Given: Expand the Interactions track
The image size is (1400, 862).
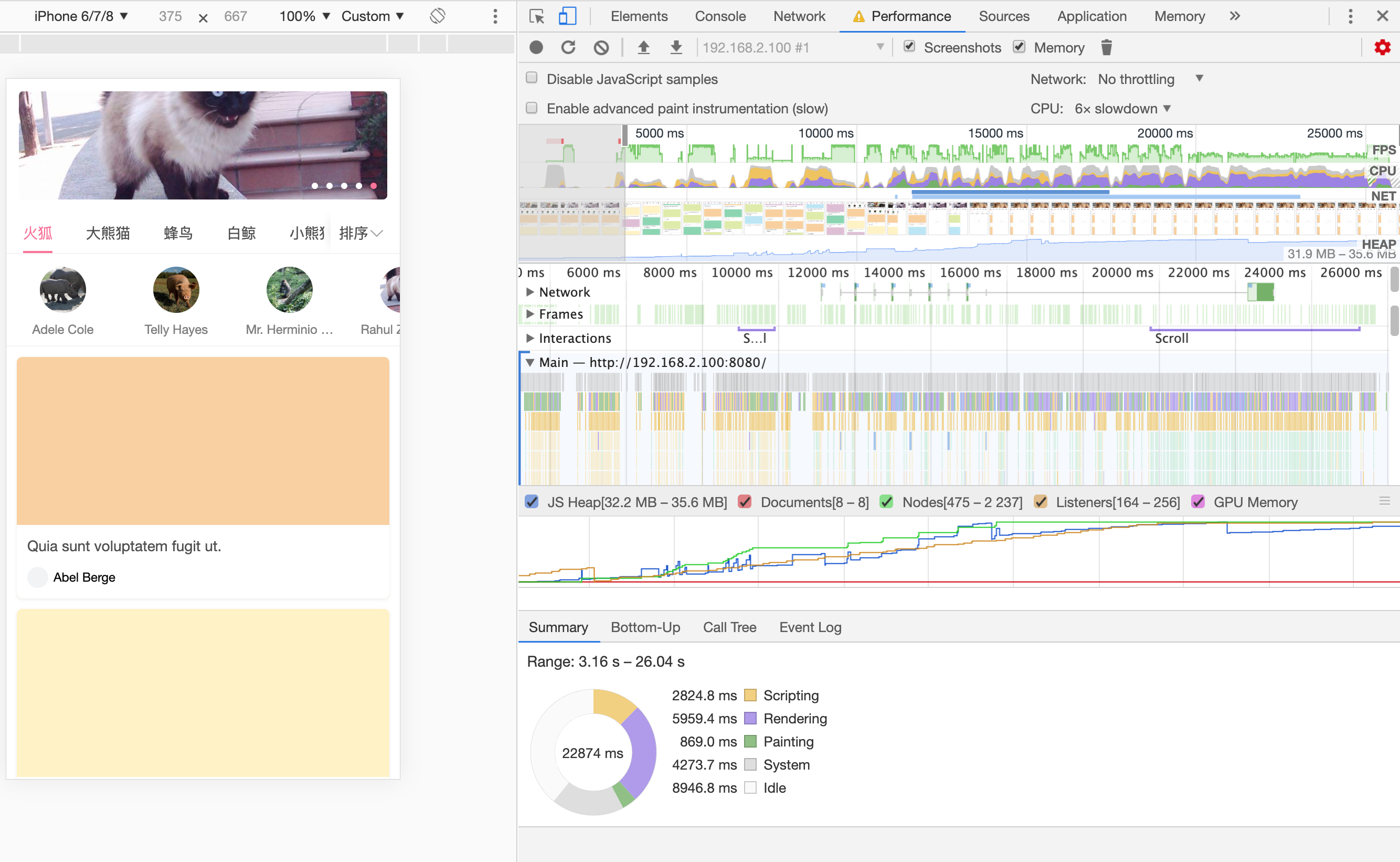Looking at the screenshot, I should [x=530, y=338].
